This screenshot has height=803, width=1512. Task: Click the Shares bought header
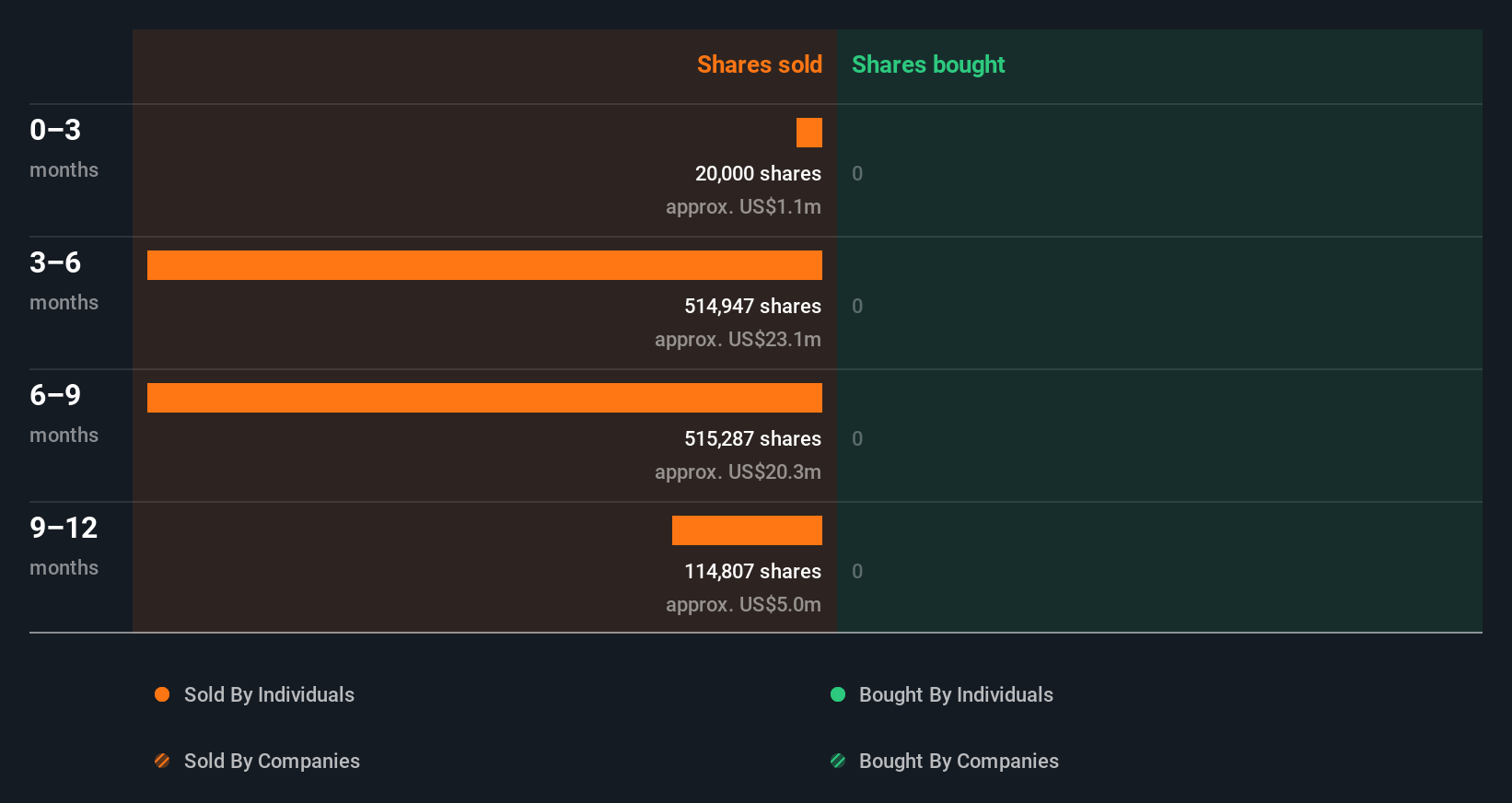928,64
